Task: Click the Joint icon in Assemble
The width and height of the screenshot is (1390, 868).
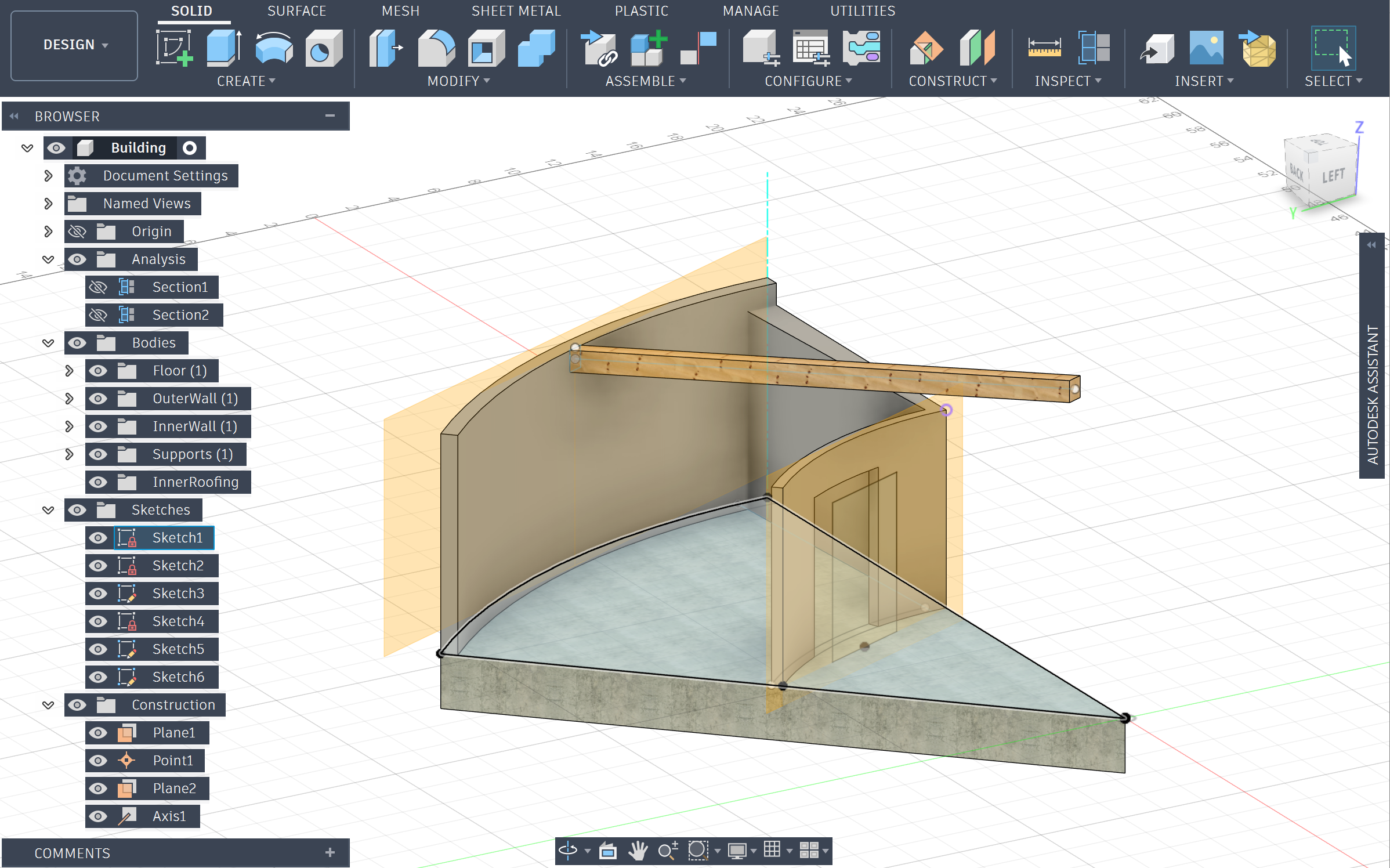Action: 698,48
